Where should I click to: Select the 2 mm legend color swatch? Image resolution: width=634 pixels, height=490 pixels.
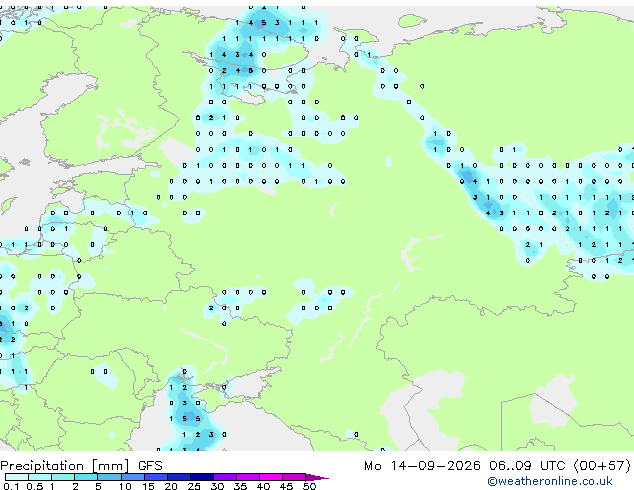(x=86, y=477)
